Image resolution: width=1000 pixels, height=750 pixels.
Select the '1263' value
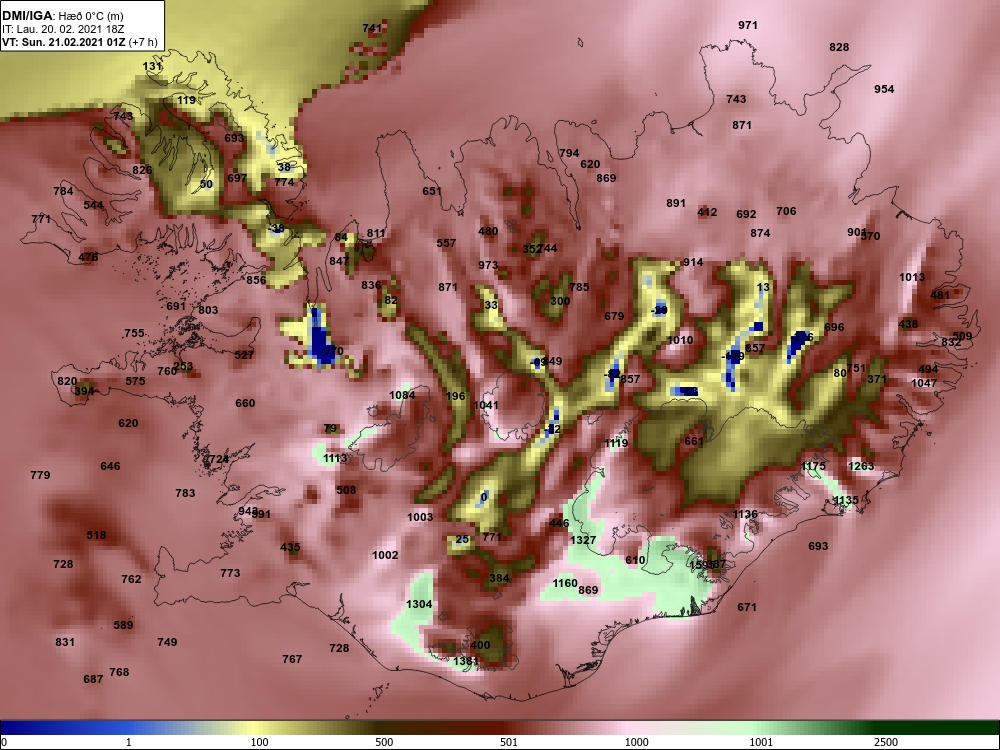[x=861, y=466]
